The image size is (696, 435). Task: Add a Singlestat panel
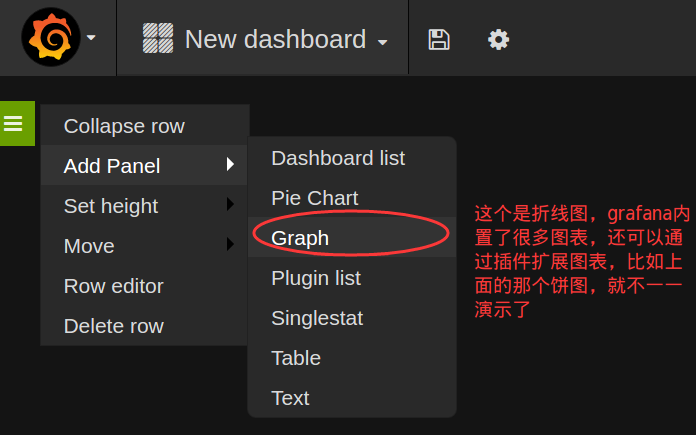point(317,318)
